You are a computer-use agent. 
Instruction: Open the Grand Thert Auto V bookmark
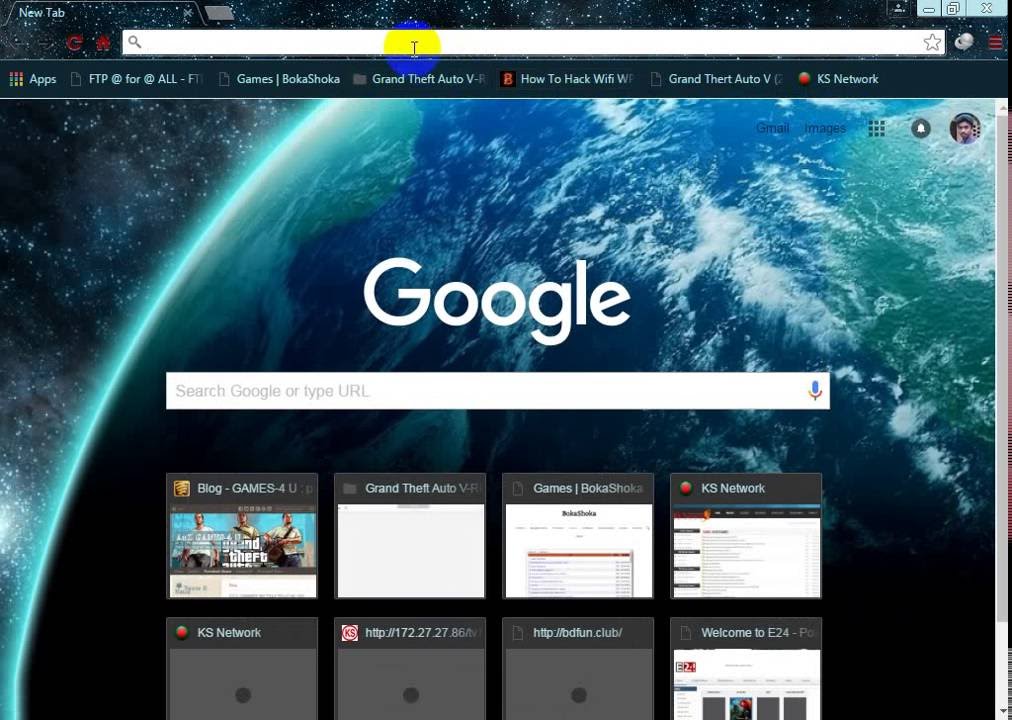coord(716,79)
